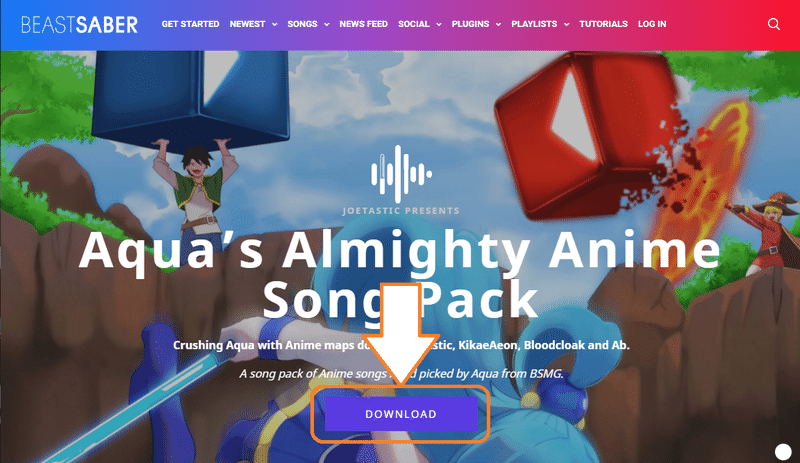
Task: Click the white soundwave emblem
Action: click(401, 174)
